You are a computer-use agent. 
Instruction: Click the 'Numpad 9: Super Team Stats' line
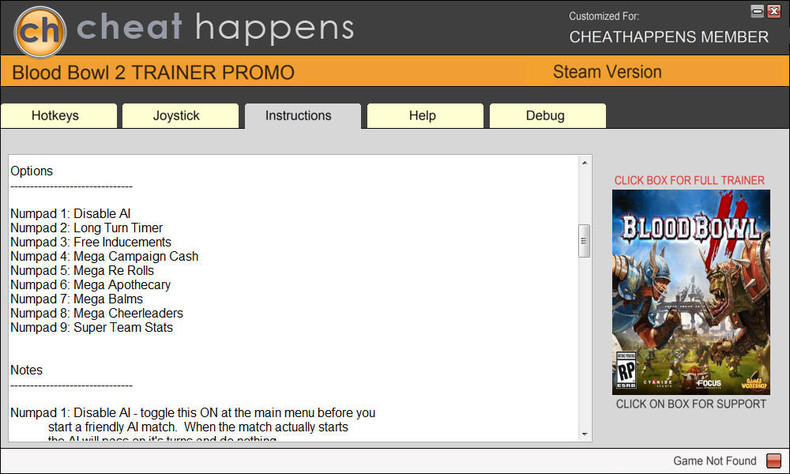[92, 327]
